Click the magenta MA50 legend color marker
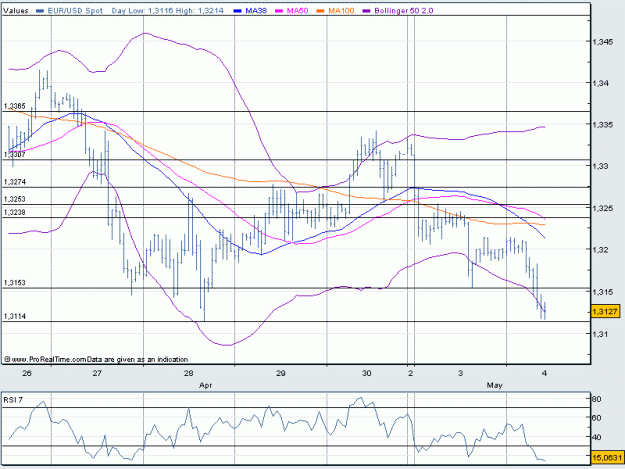 click(x=279, y=11)
